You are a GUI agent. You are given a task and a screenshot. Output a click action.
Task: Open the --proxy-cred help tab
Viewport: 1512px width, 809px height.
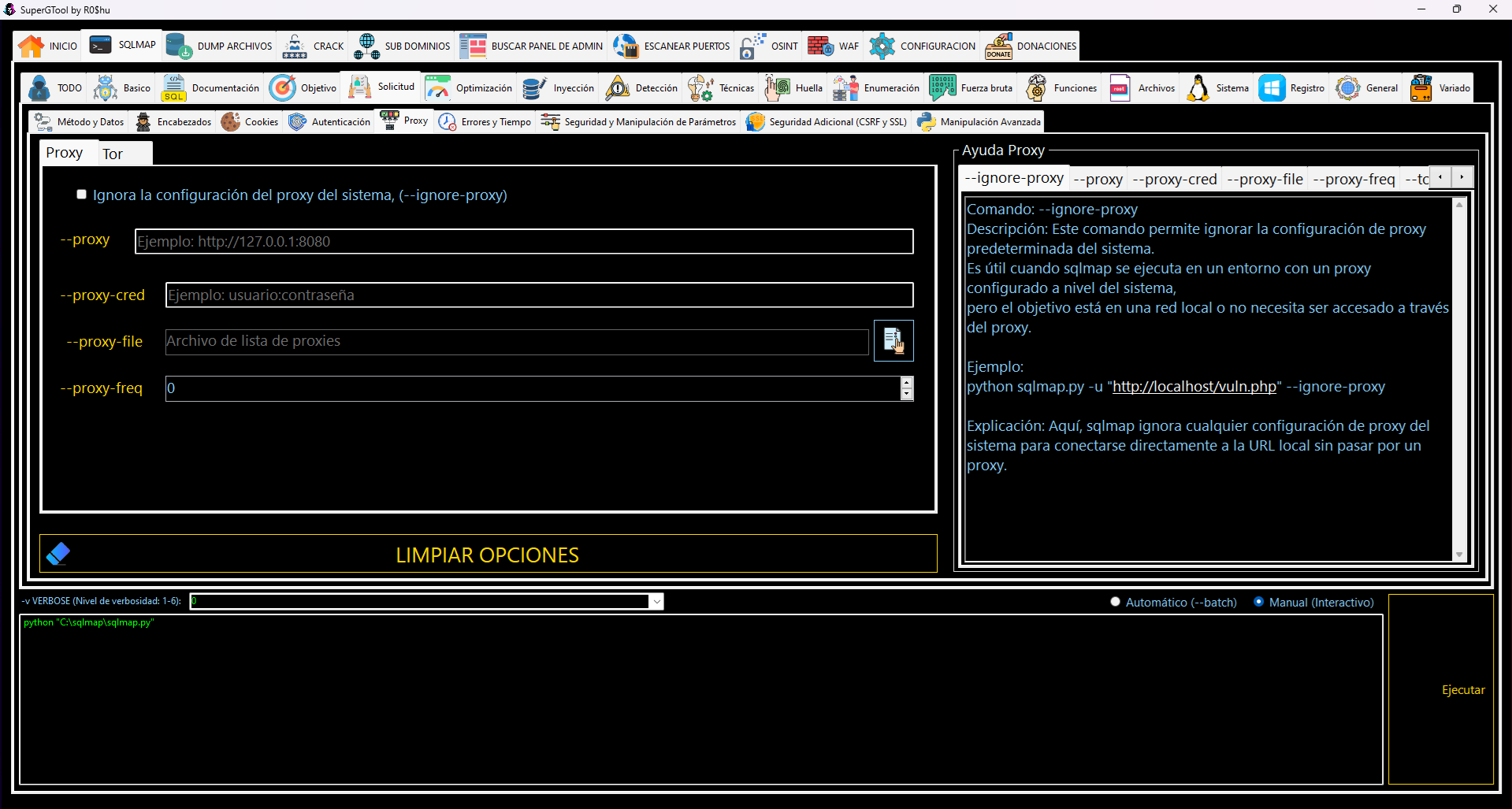tap(1174, 180)
